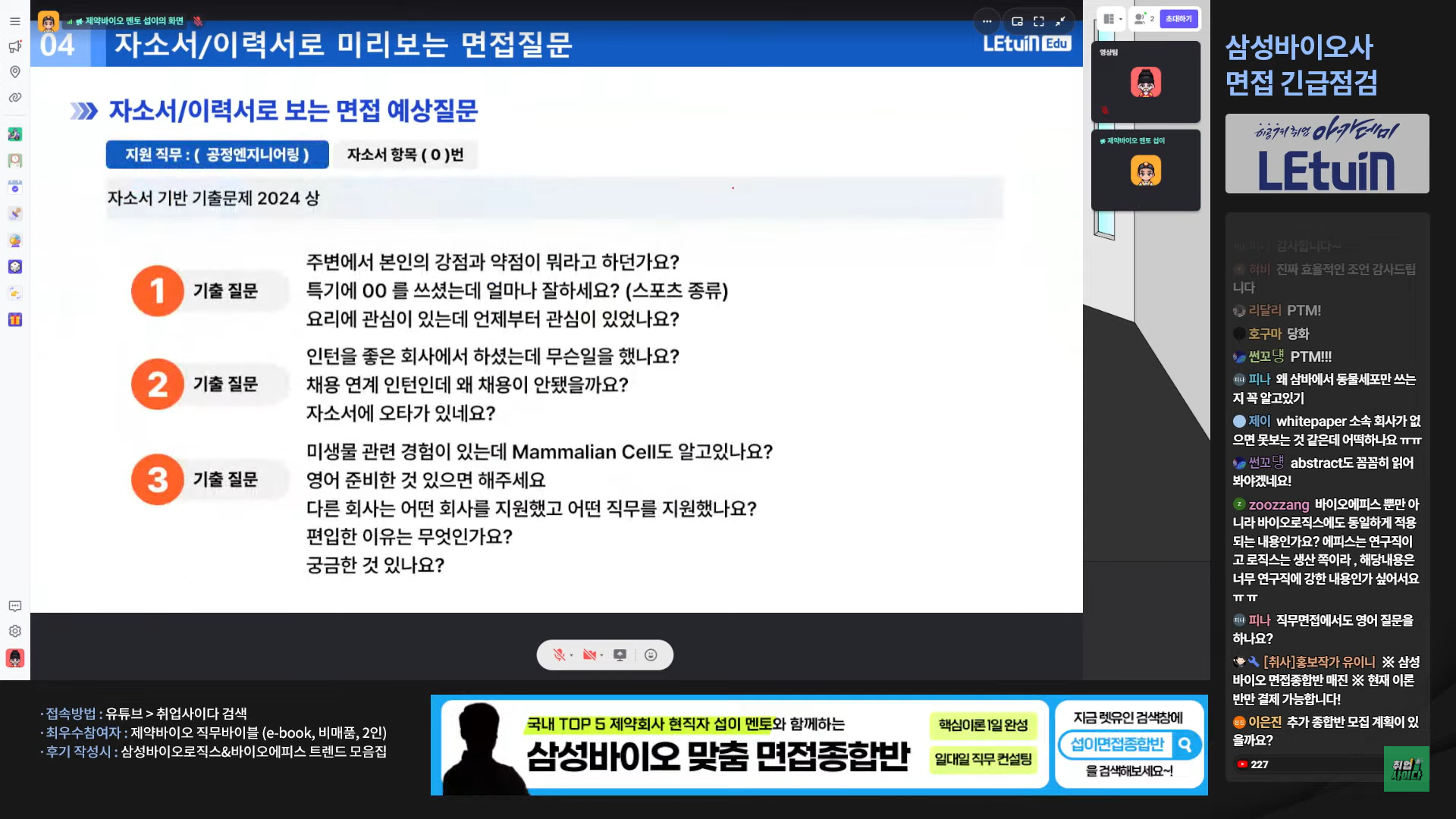Viewport: 1456px width, 819px height.
Task: Expand camera options dropdown arrow
Action: [601, 656]
